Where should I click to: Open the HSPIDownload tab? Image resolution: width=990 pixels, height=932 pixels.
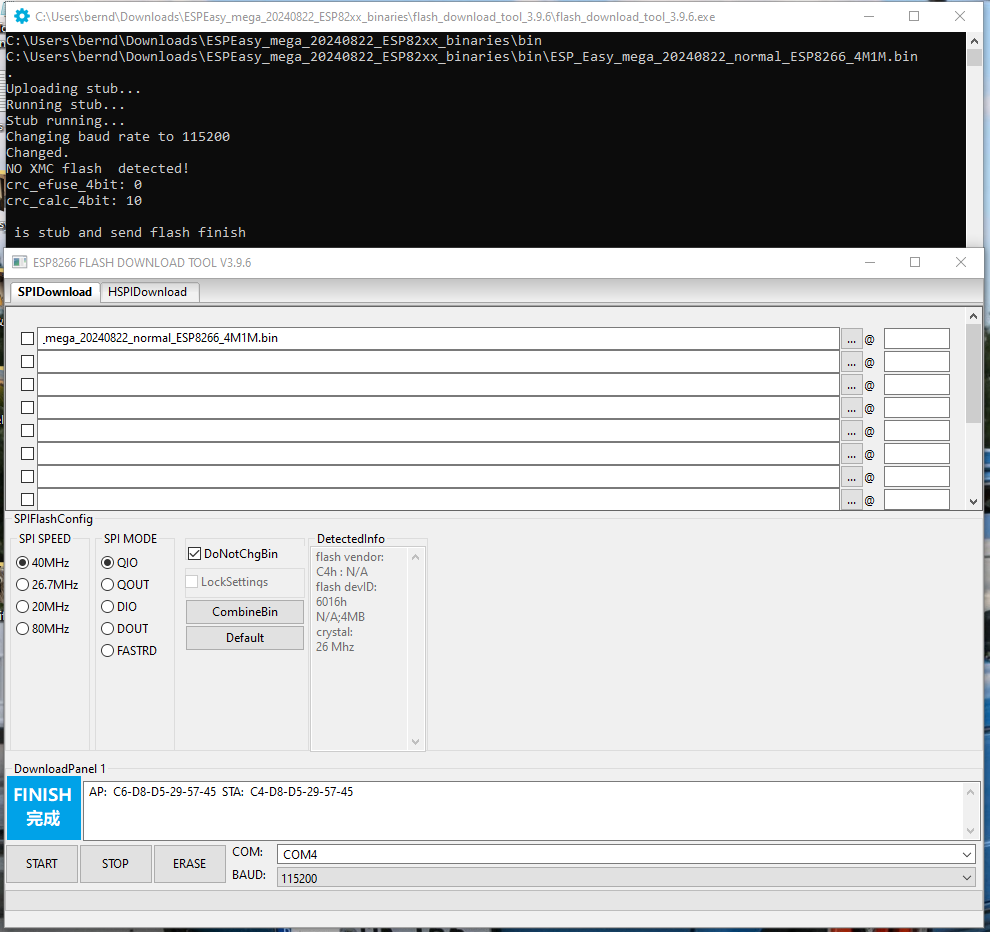[x=148, y=292]
